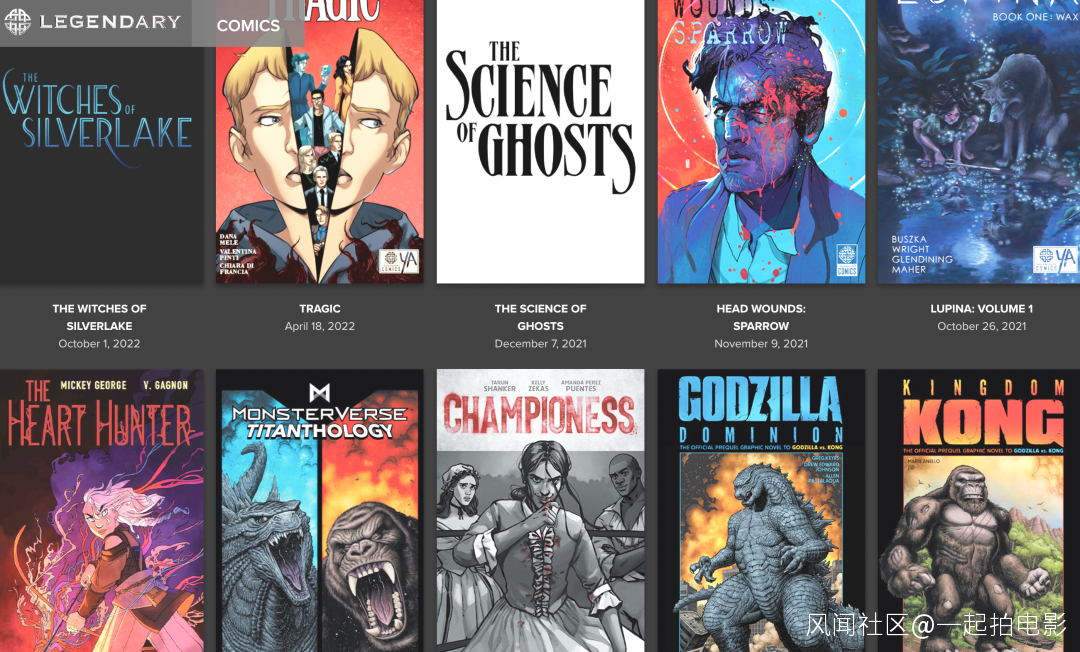Open HEAD WOUNDS: SPARROW title link

coord(761,317)
